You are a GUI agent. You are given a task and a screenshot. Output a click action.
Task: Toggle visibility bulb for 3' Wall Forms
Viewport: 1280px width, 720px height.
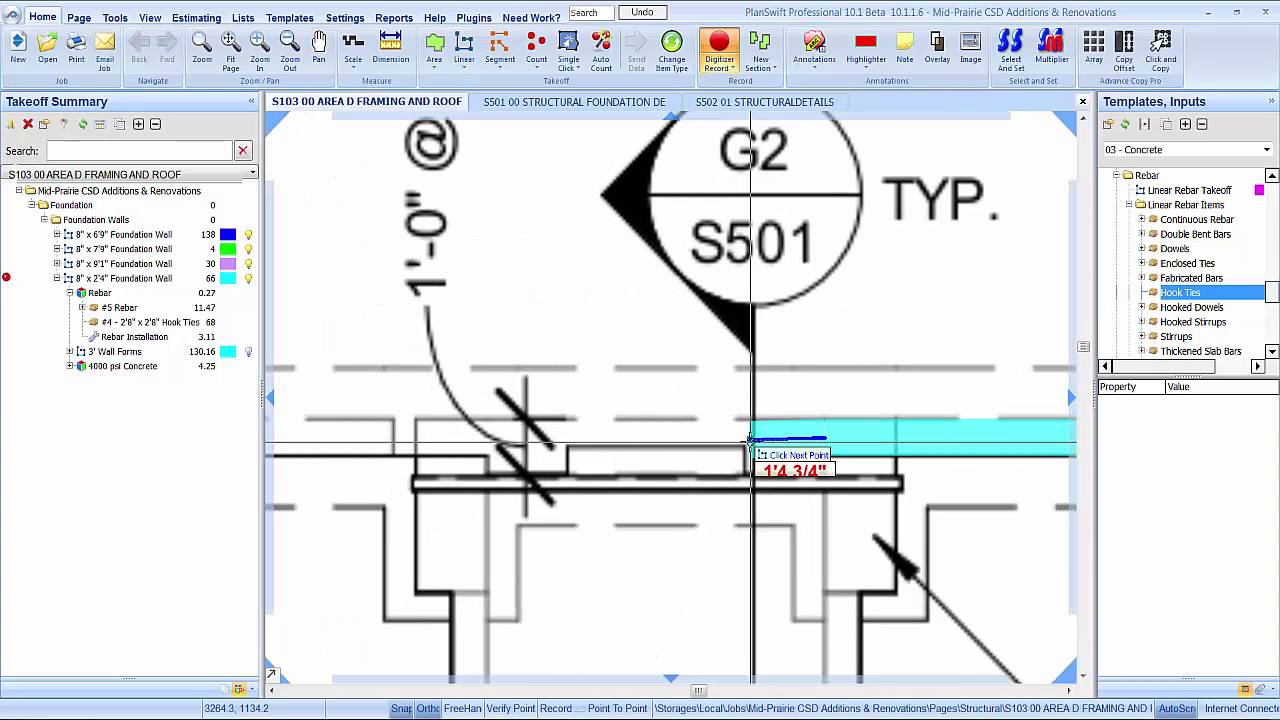(x=249, y=352)
